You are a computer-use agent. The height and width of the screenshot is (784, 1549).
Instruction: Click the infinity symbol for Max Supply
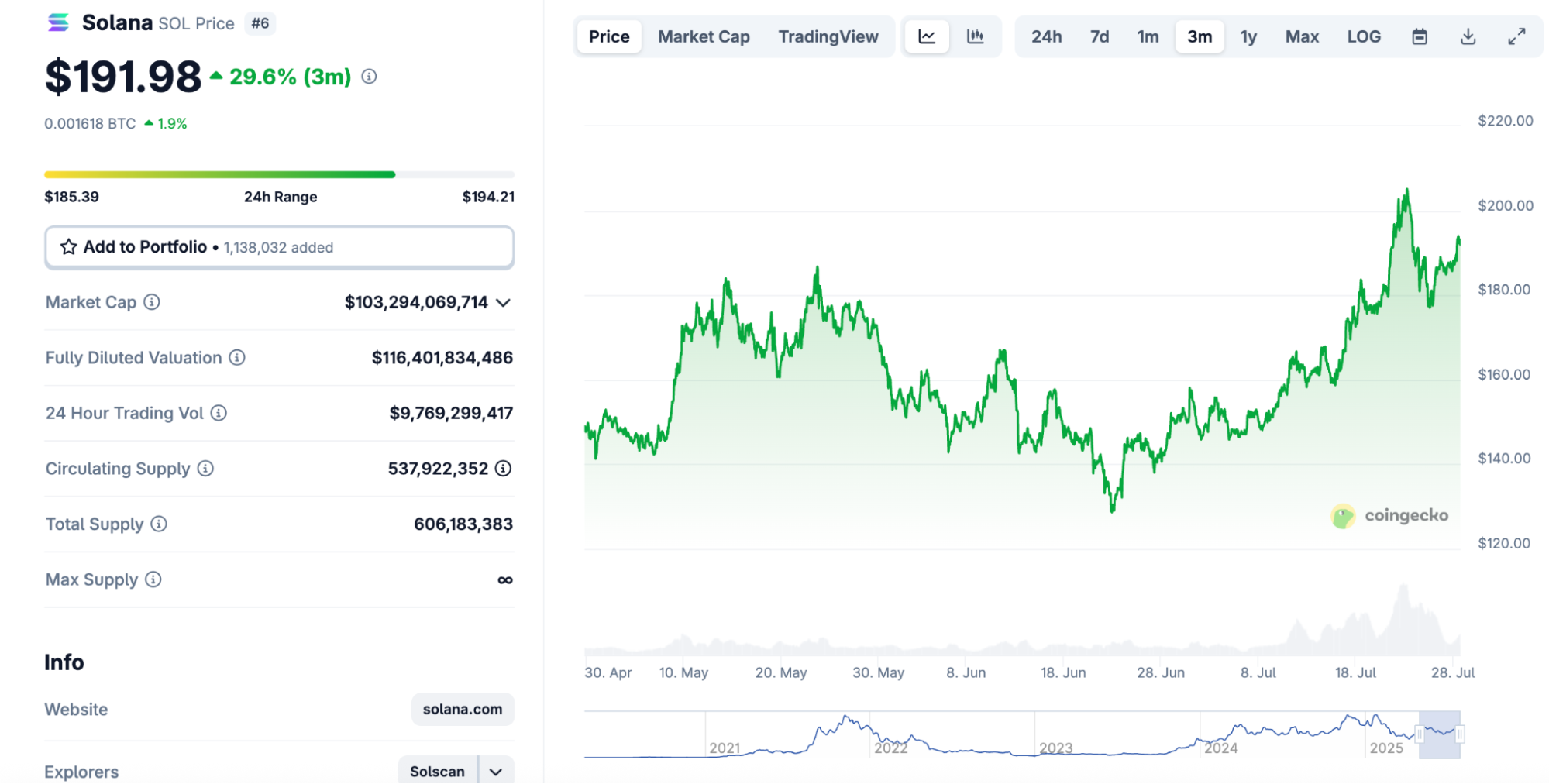505,580
